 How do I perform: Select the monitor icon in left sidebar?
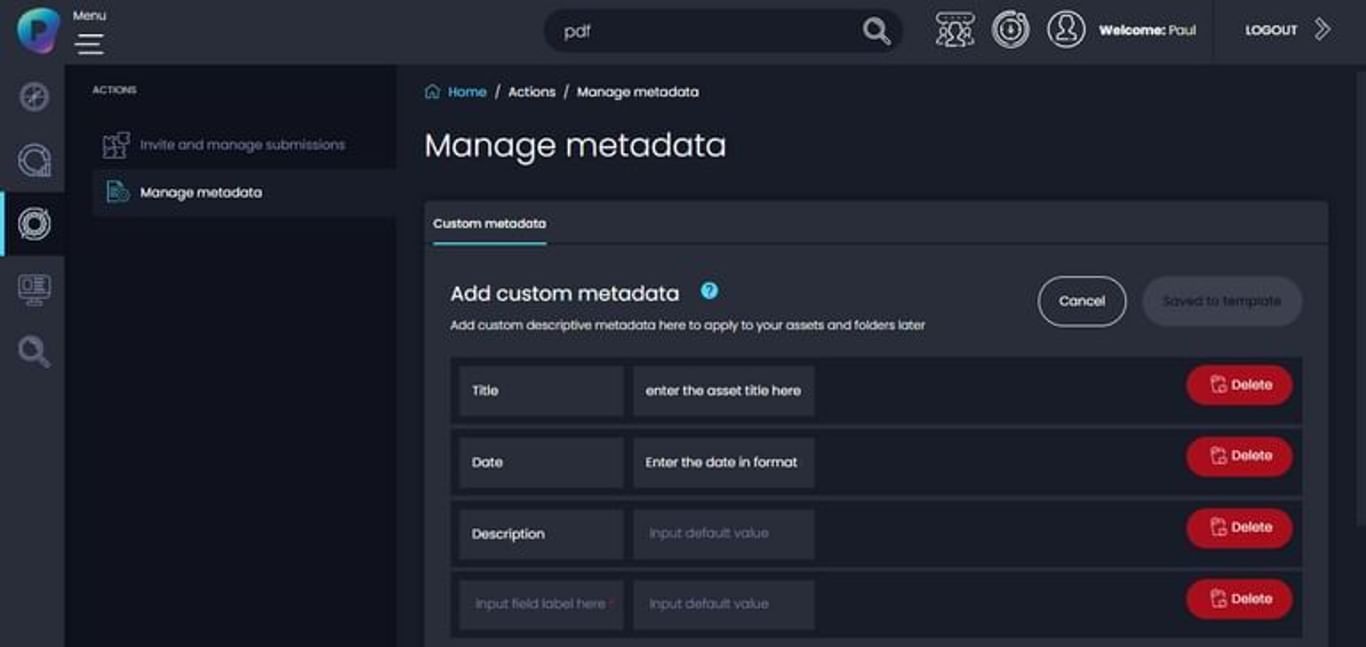click(x=34, y=289)
